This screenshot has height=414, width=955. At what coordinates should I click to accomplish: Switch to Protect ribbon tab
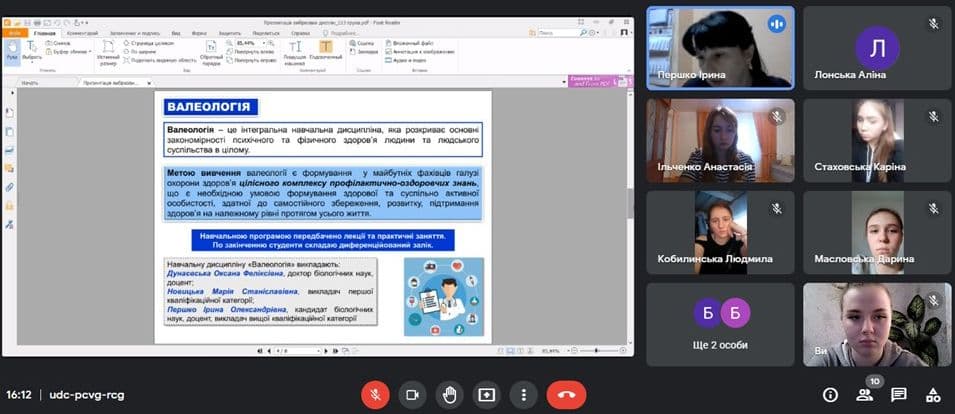230,33
